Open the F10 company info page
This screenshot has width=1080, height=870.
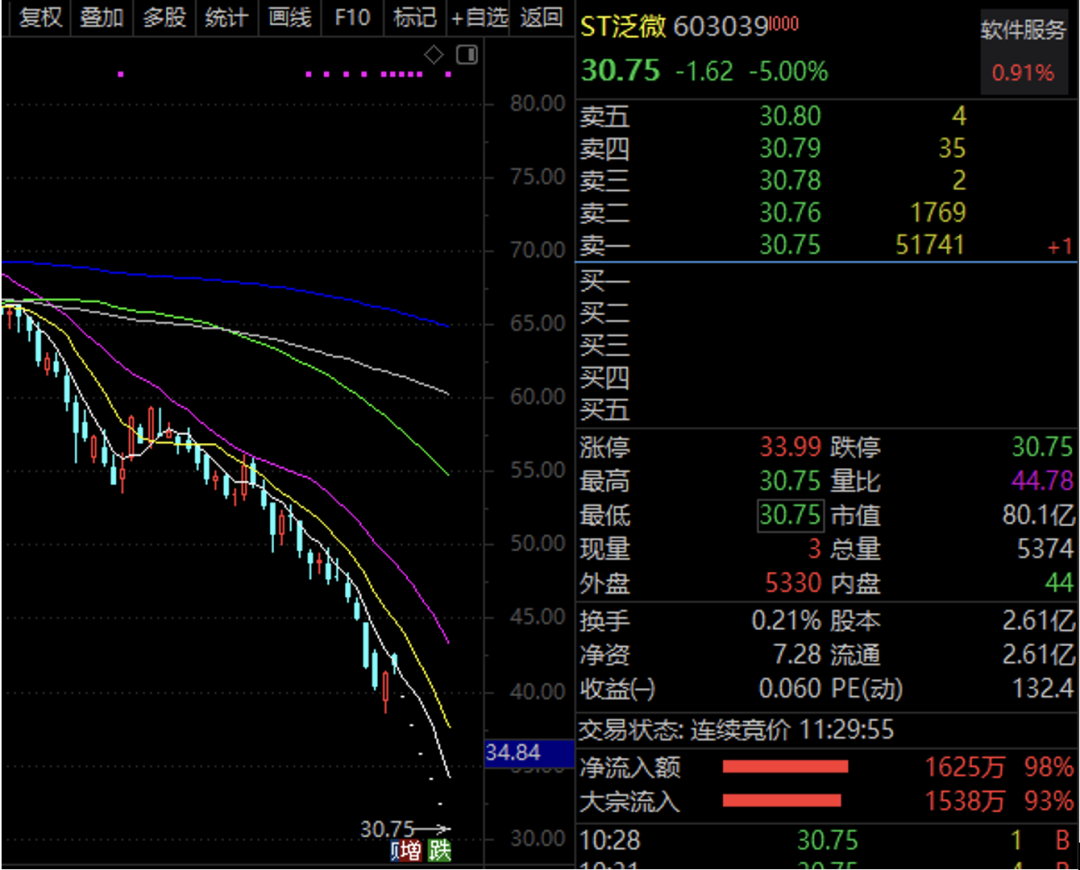[352, 18]
